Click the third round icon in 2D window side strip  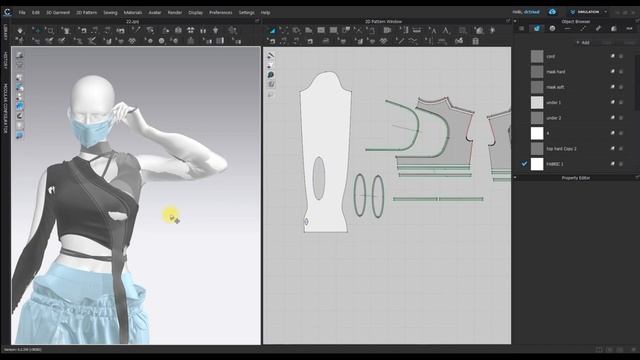point(270,75)
